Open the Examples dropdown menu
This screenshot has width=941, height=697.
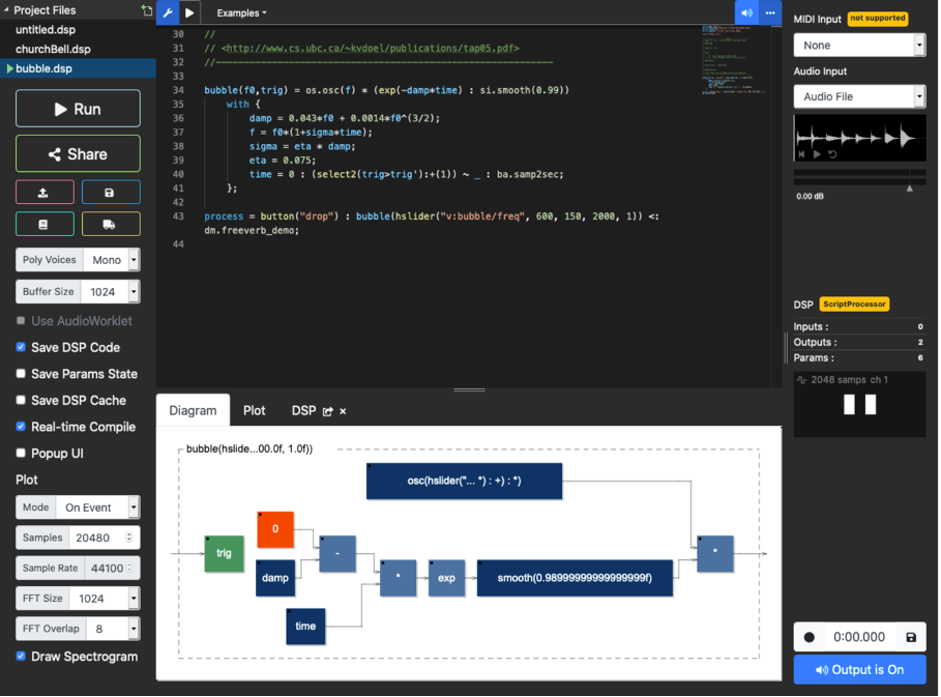241,13
